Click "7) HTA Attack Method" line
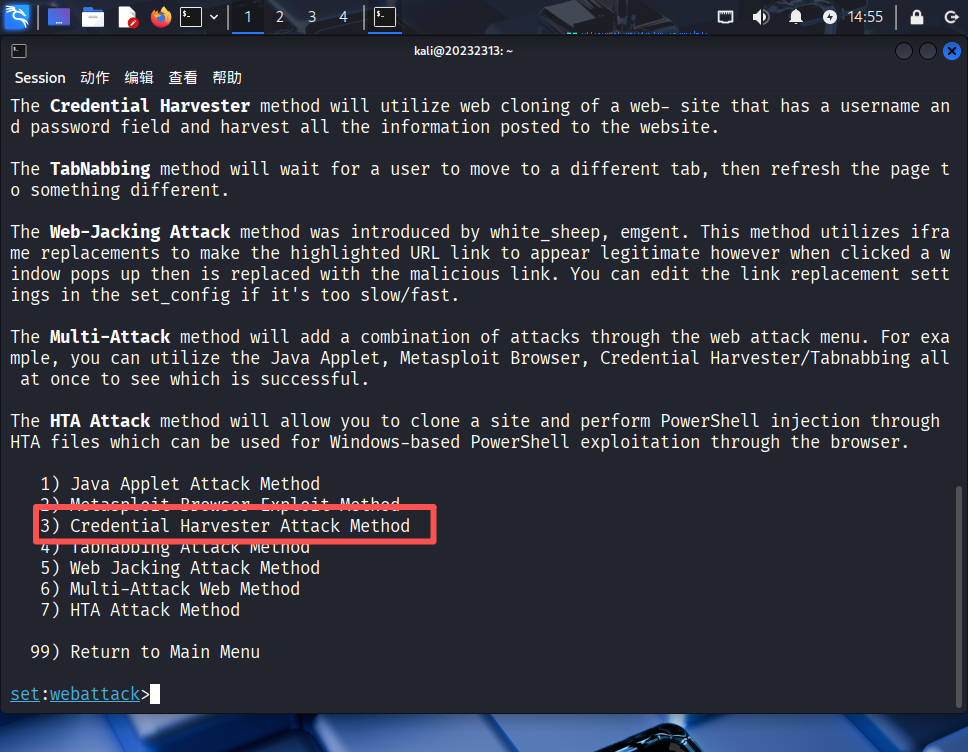This screenshot has height=752, width=968. pyautogui.click(x=140, y=609)
